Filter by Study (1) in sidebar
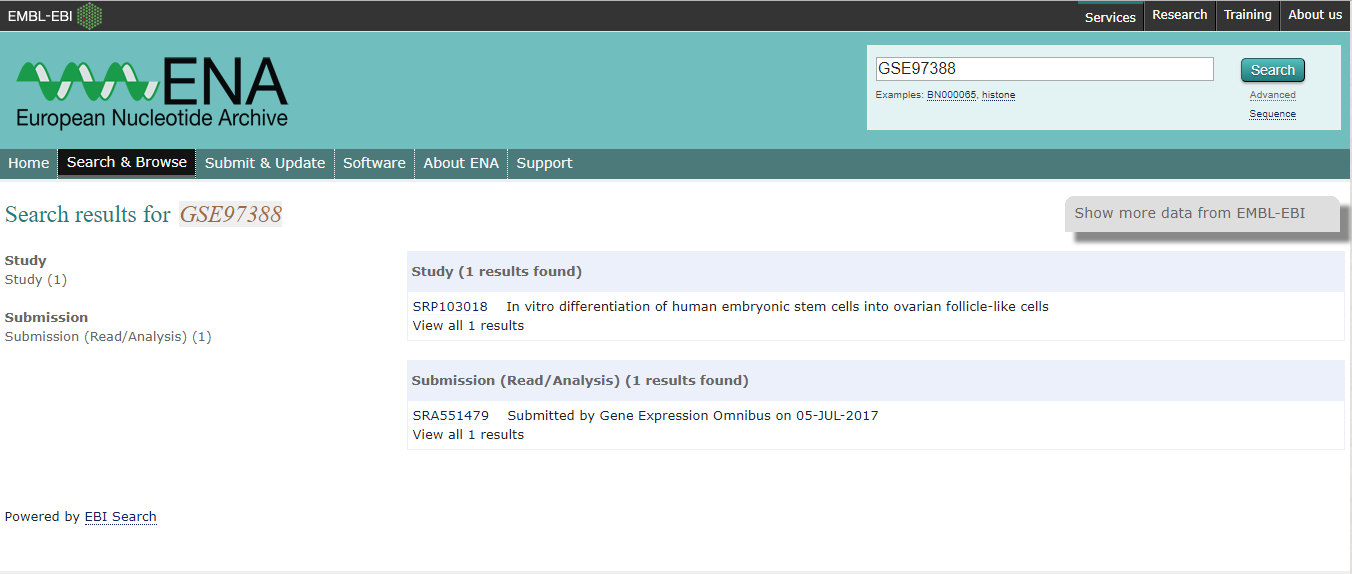The height and width of the screenshot is (574, 1352). (36, 280)
